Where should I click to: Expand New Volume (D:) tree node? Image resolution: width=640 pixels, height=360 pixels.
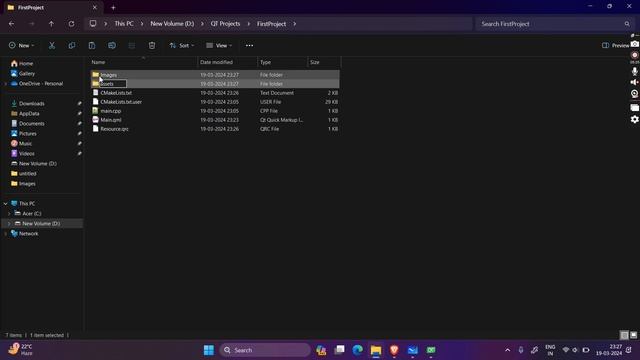click(9, 224)
